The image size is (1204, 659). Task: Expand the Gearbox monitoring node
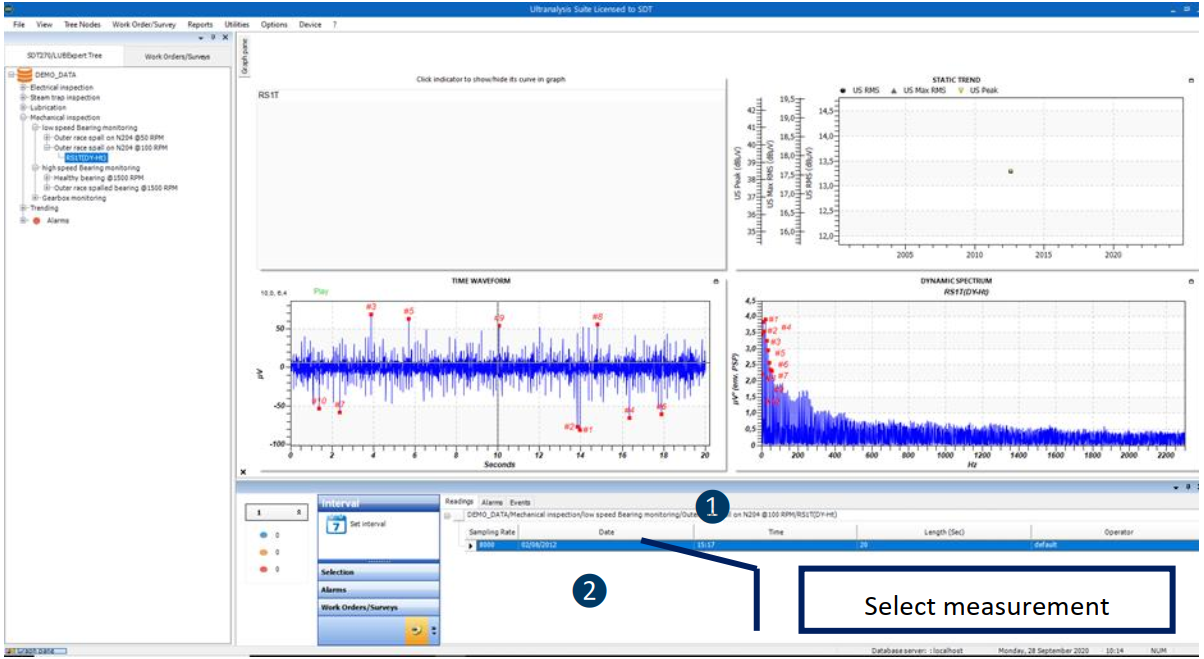[x=35, y=198]
